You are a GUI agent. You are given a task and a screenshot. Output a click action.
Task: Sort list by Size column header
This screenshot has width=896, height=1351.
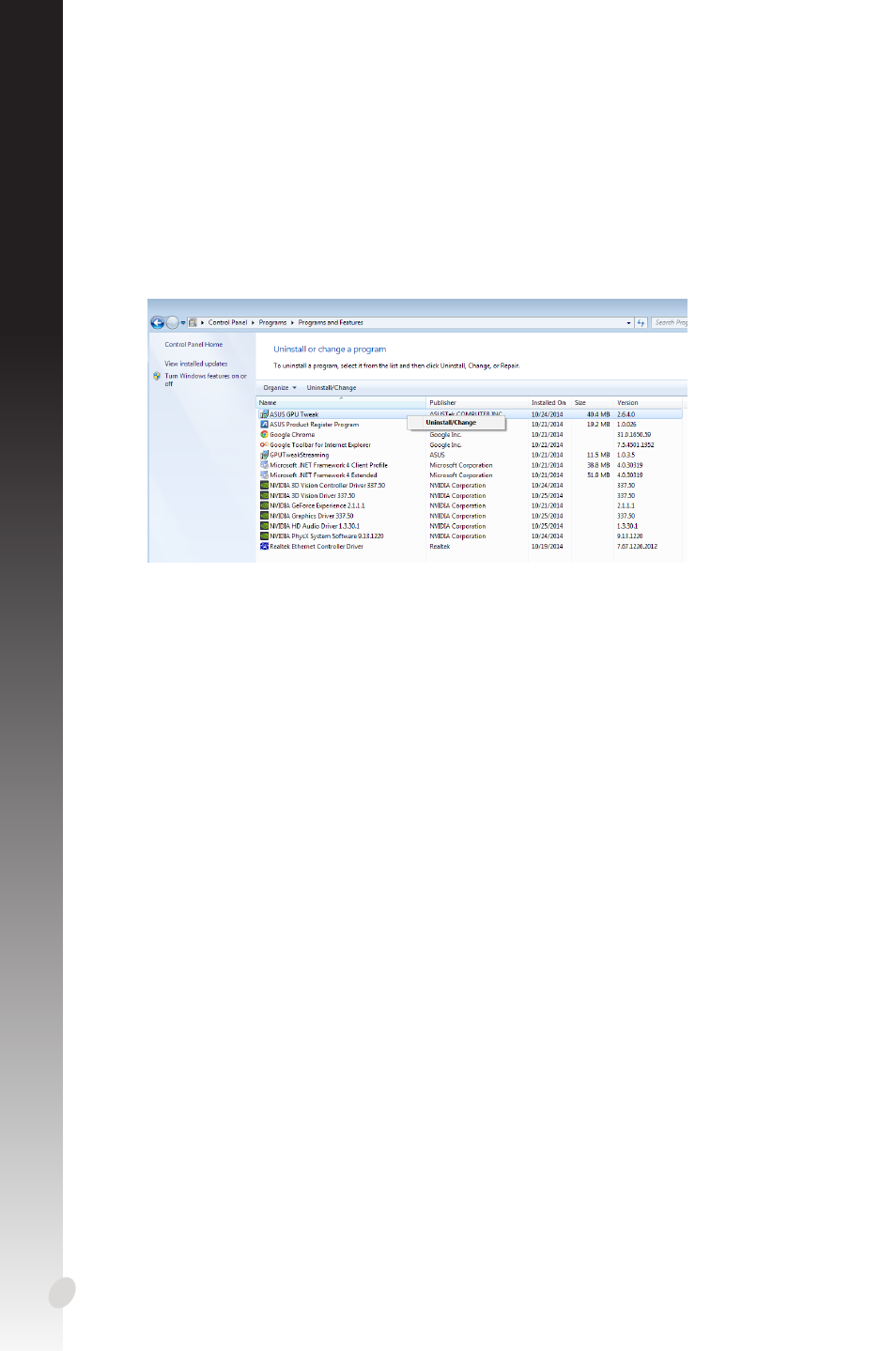(x=592, y=402)
